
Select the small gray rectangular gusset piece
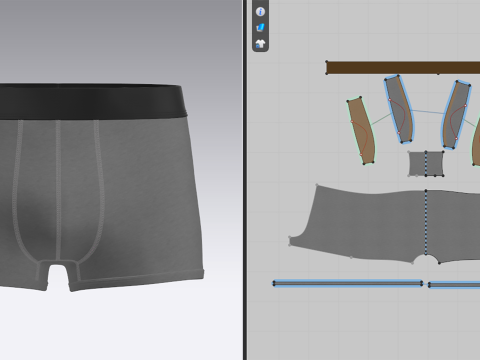point(426,164)
